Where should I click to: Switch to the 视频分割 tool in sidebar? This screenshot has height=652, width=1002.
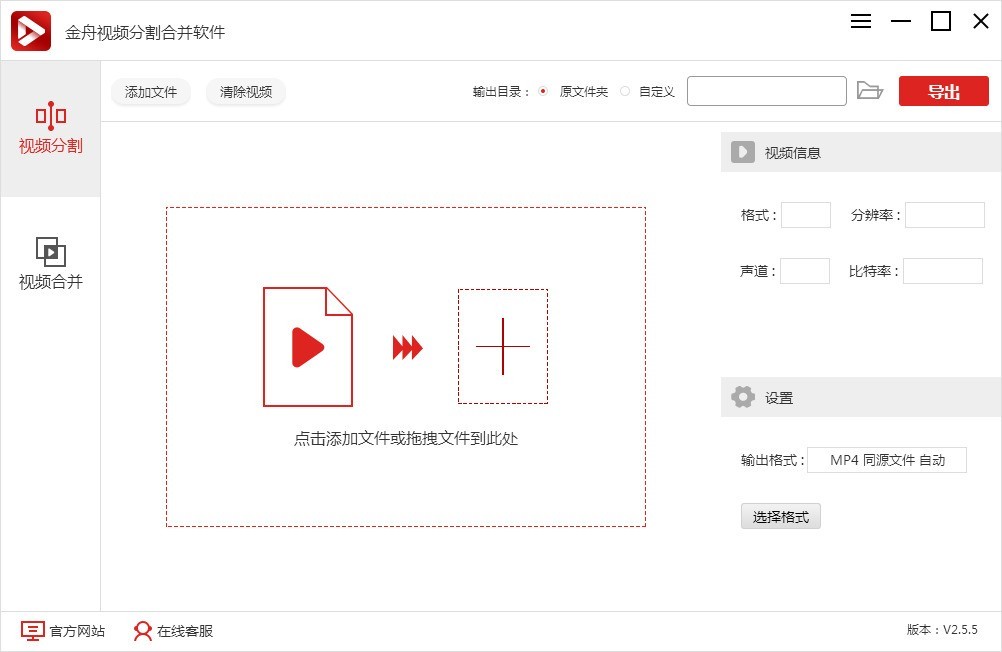click(50, 131)
